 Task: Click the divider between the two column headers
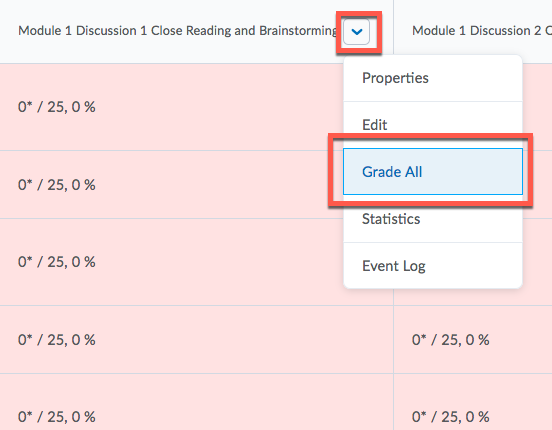tap(393, 32)
